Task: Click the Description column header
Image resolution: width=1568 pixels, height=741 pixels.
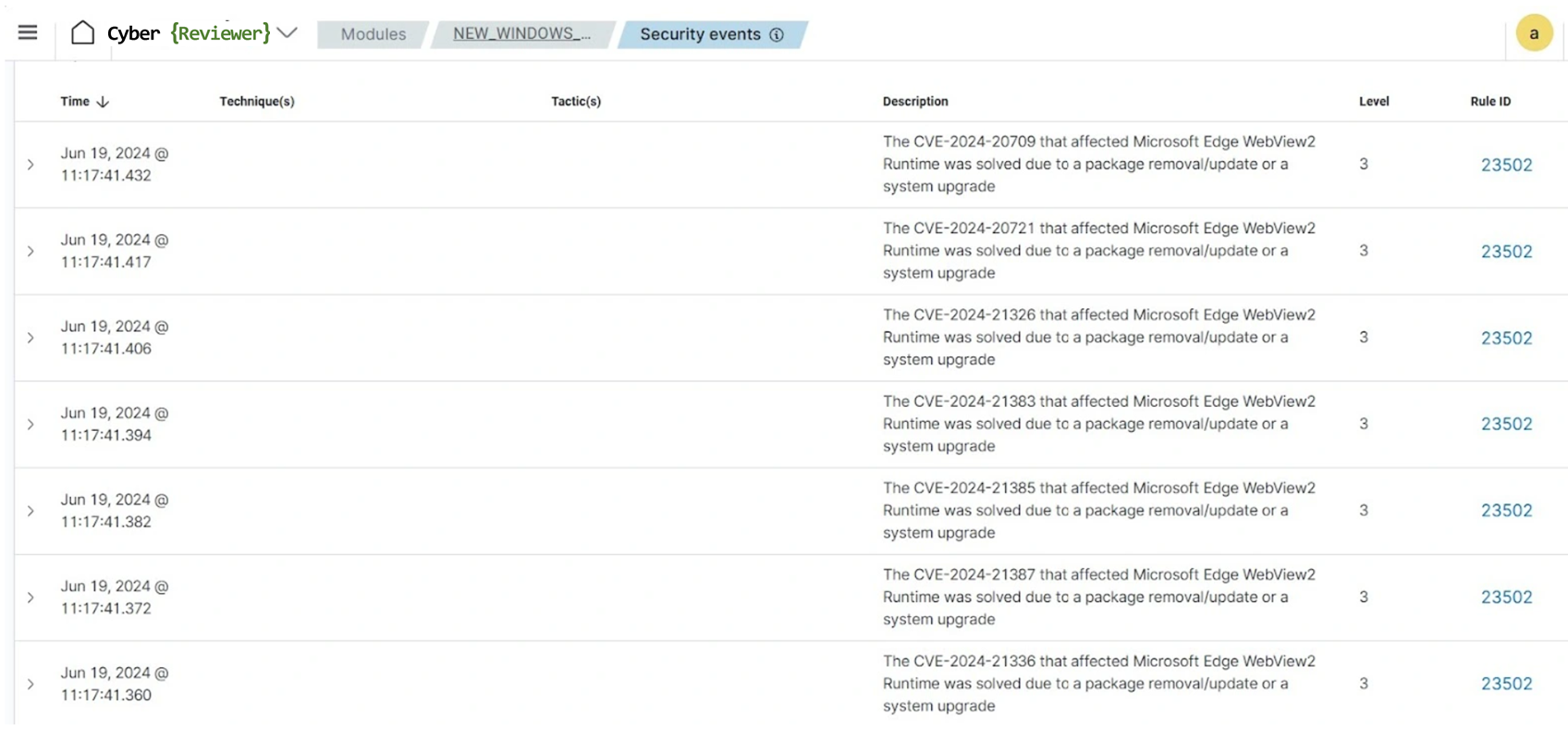Action: click(914, 102)
